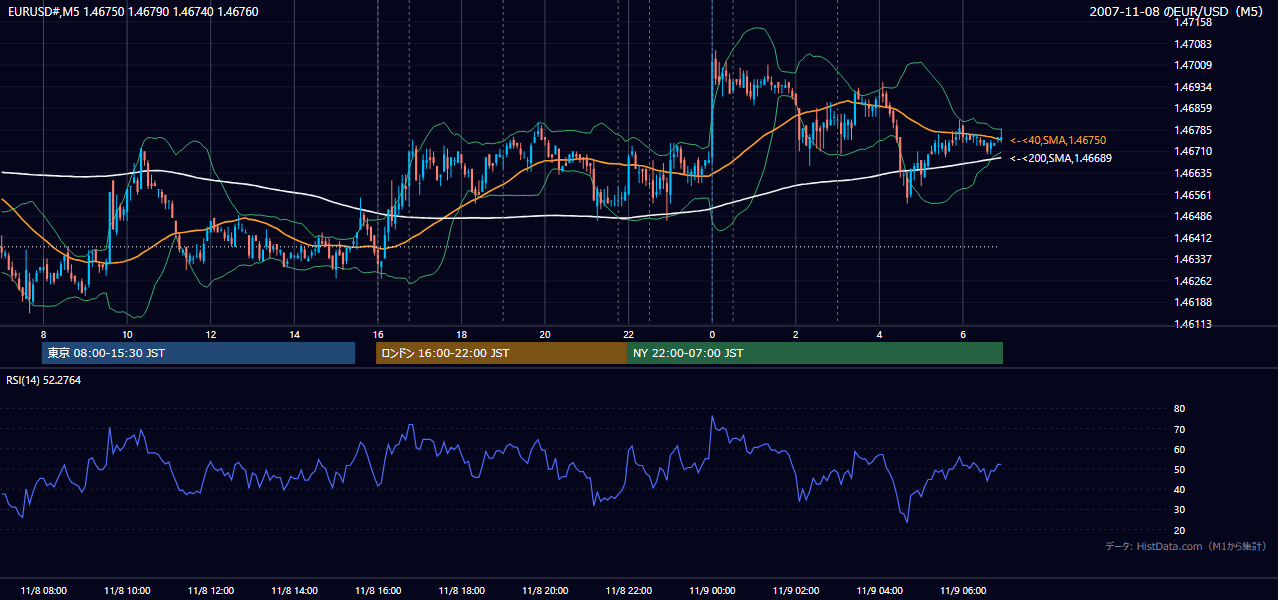Image resolution: width=1278 pixels, height=600 pixels.
Task: Click price level 1.46859 on axis
Action: click(x=1193, y=108)
